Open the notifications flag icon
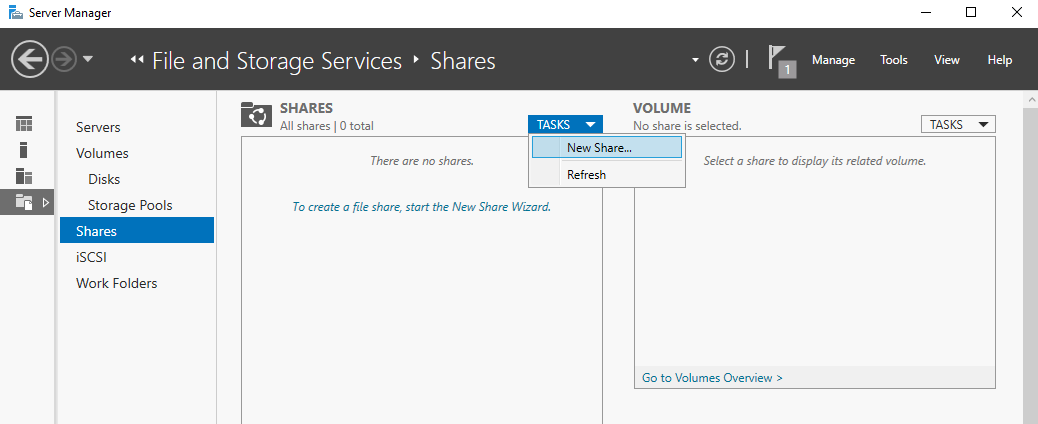The image size is (1038, 424). click(782, 61)
